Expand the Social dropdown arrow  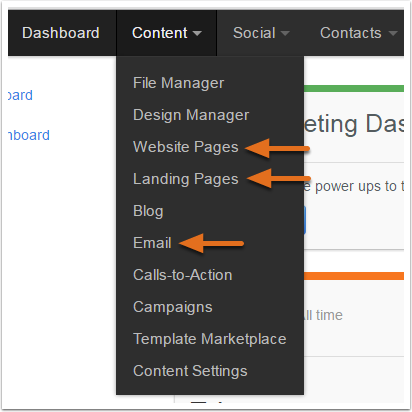[285, 33]
